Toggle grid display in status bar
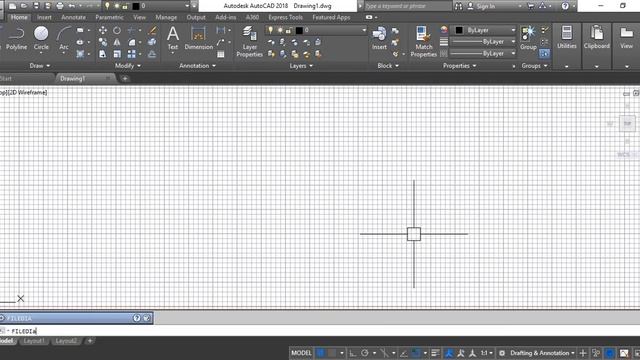This screenshot has height=360, width=640. pyautogui.click(x=321, y=353)
